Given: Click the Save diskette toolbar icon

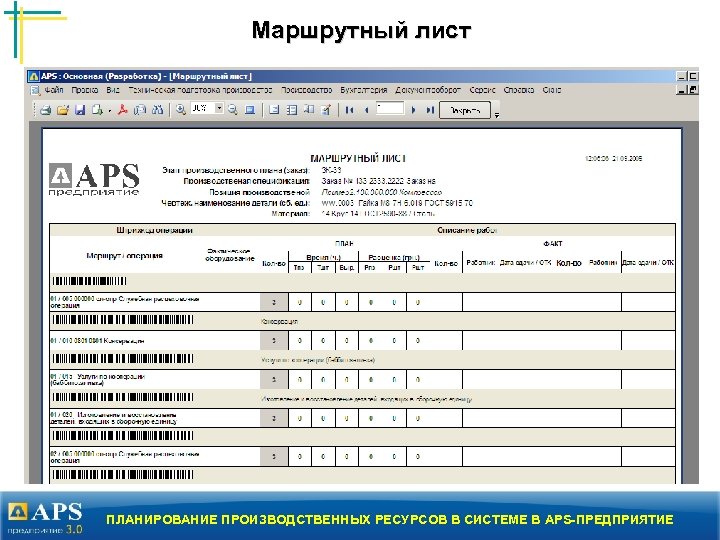Looking at the screenshot, I should coord(80,110).
